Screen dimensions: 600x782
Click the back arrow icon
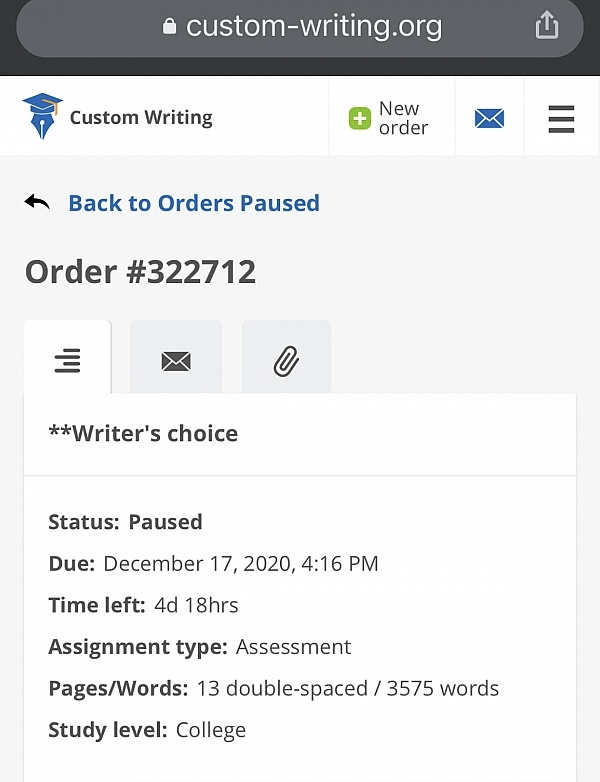pos(37,203)
